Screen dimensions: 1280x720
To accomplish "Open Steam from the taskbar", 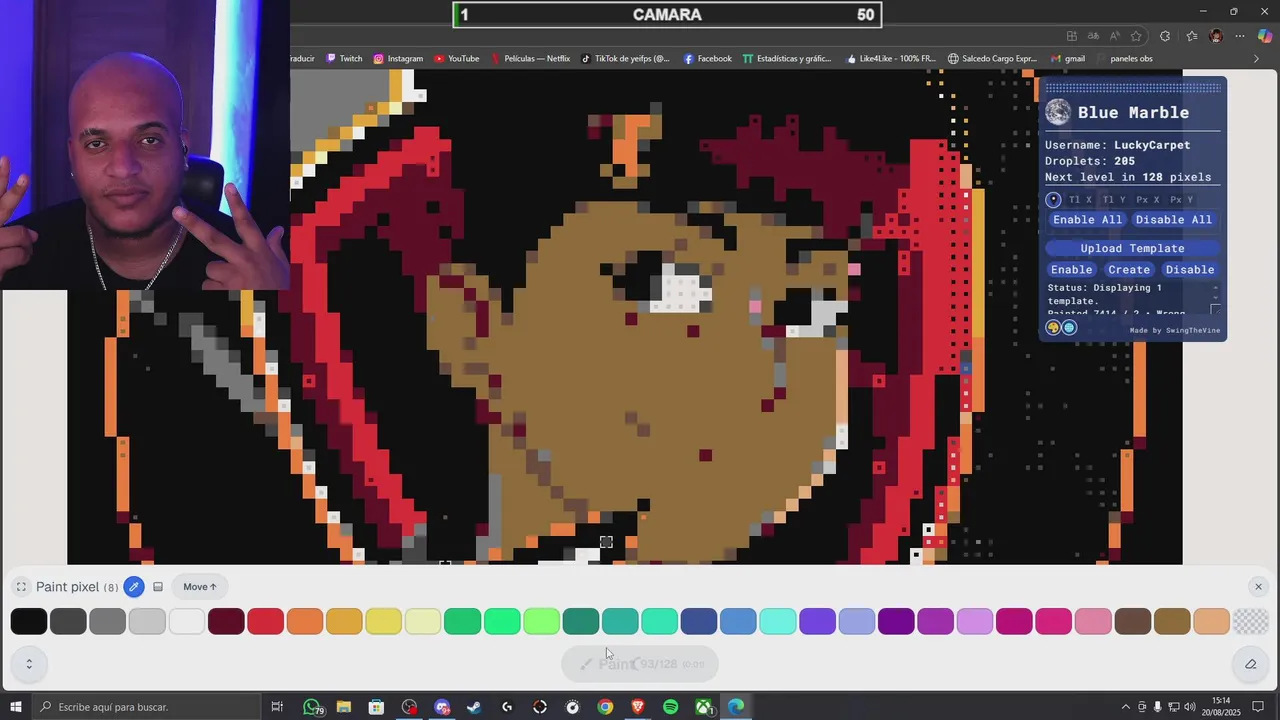I will coord(475,707).
